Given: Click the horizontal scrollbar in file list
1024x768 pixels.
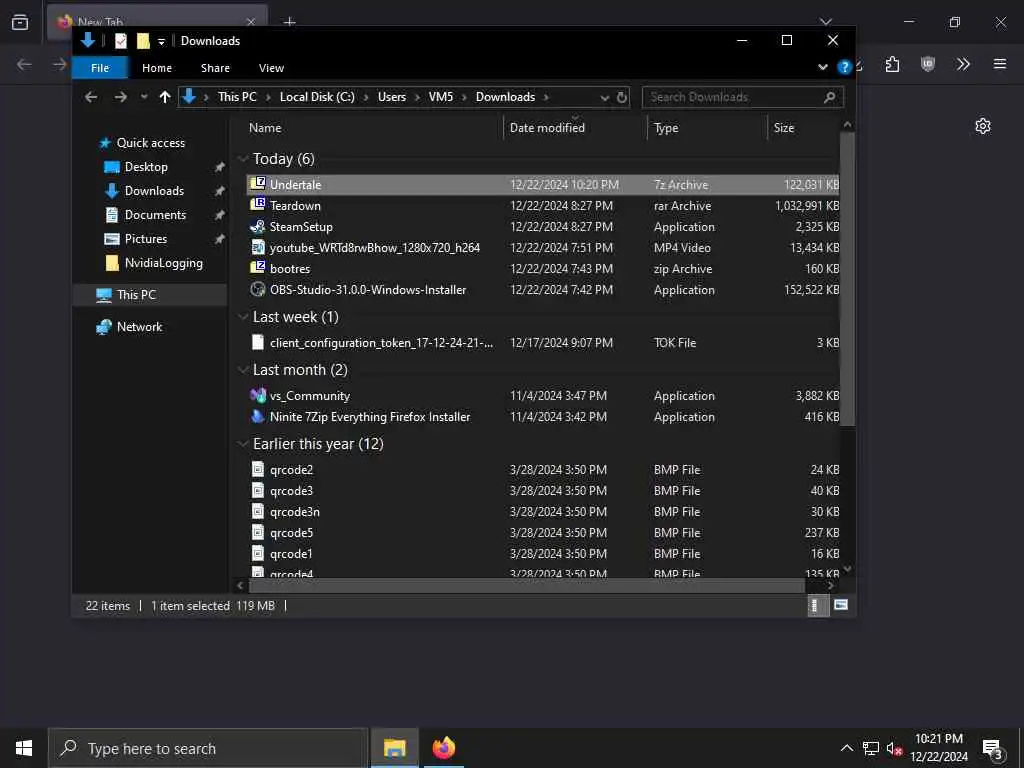Looking at the screenshot, I should point(524,586).
